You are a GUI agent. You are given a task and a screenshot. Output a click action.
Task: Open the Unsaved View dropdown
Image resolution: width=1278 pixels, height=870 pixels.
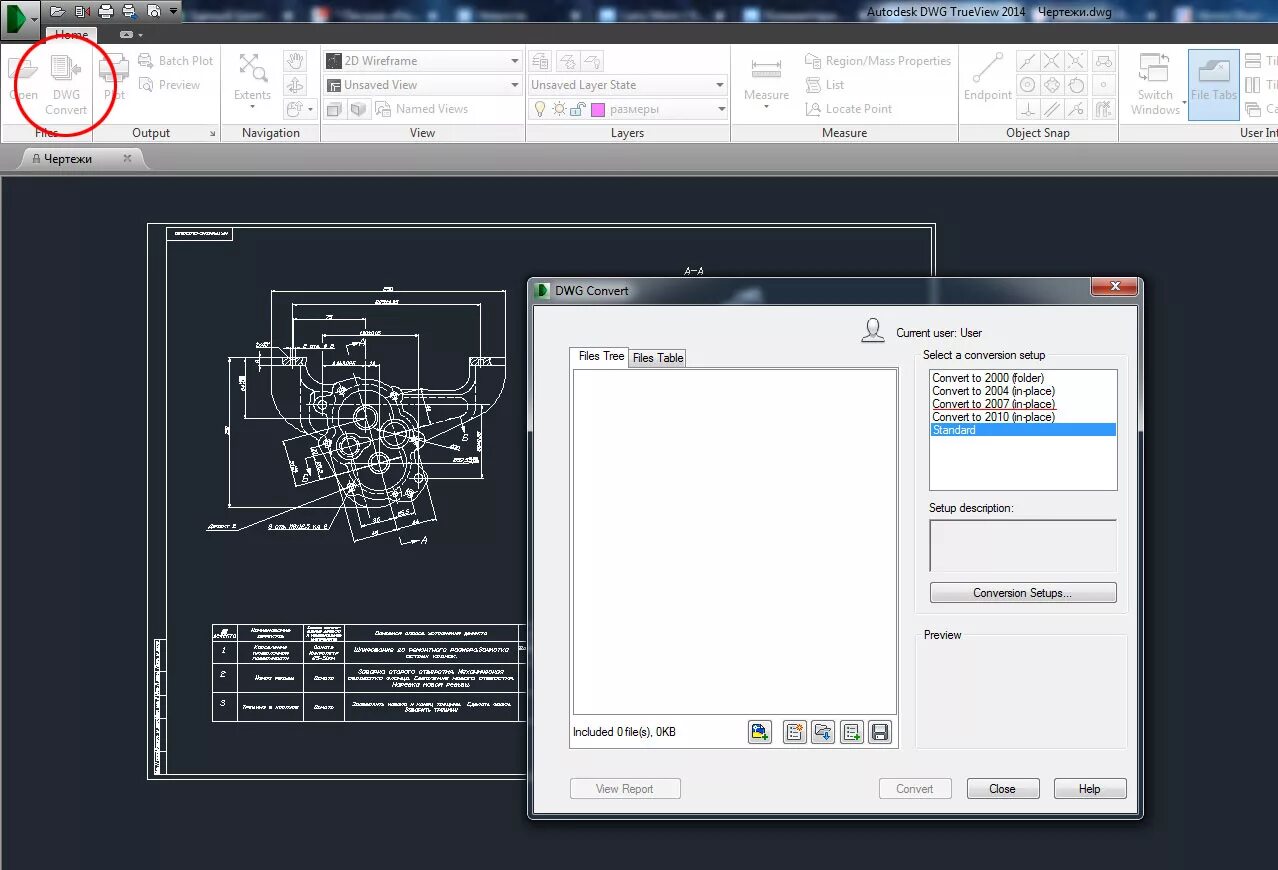423,85
